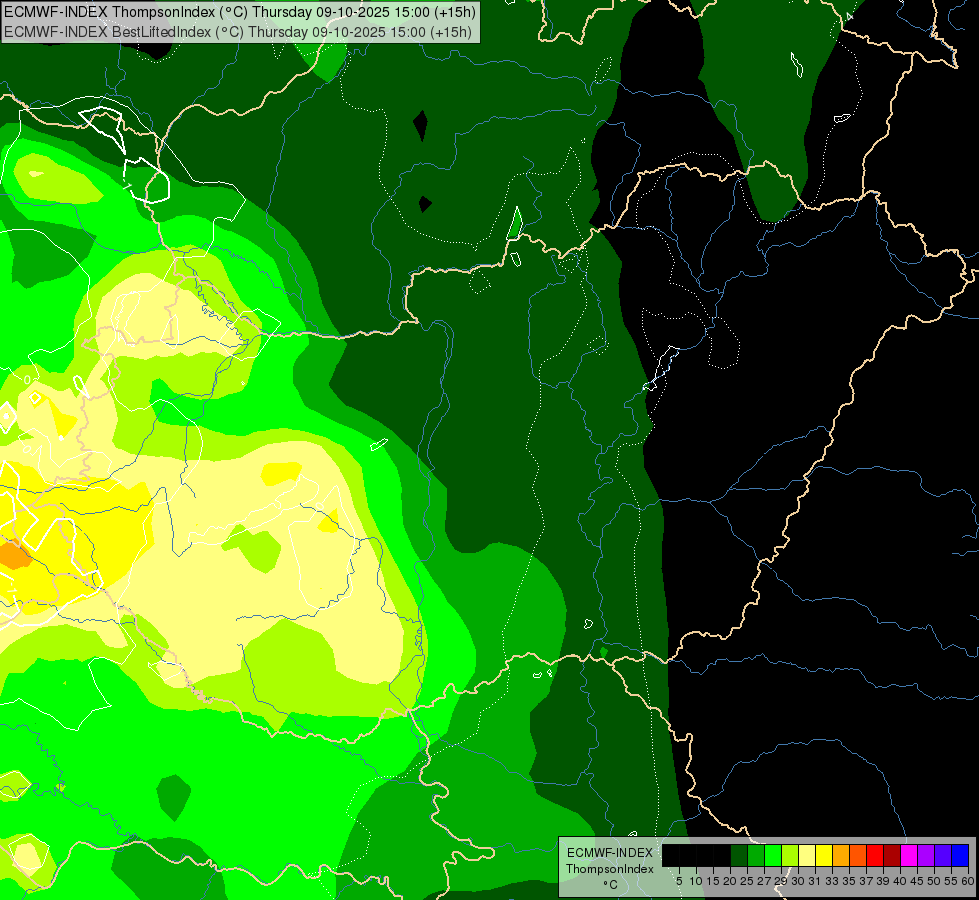The width and height of the screenshot is (979, 900).
Task: Select the magenta 40–45 legend swatch
Action: click(909, 855)
